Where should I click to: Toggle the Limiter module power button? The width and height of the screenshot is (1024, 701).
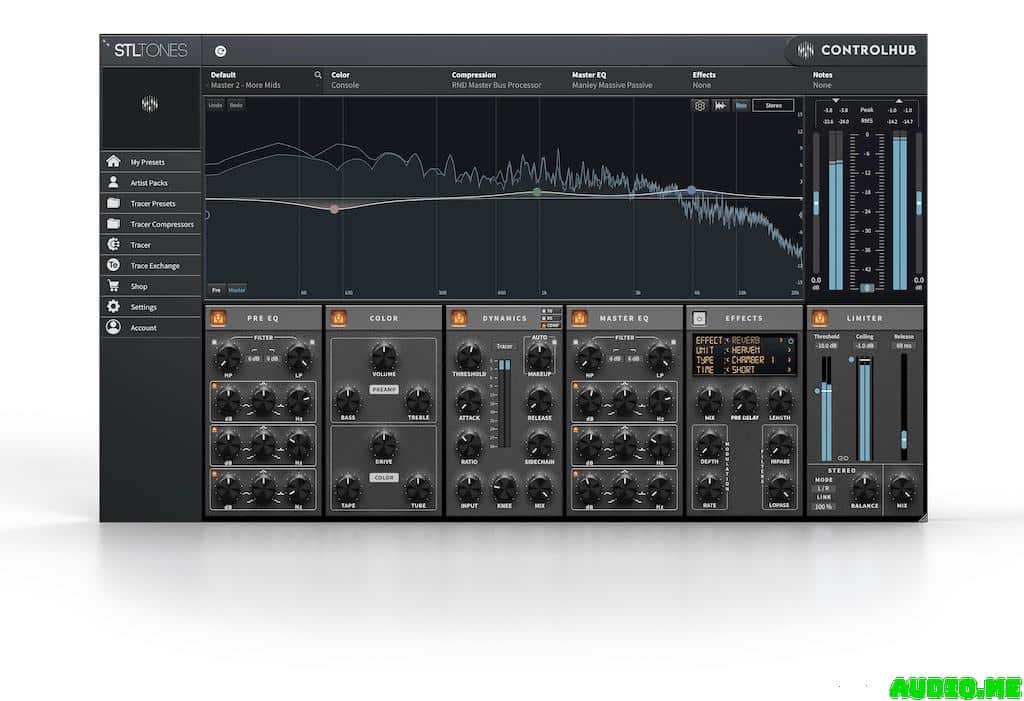tap(820, 318)
